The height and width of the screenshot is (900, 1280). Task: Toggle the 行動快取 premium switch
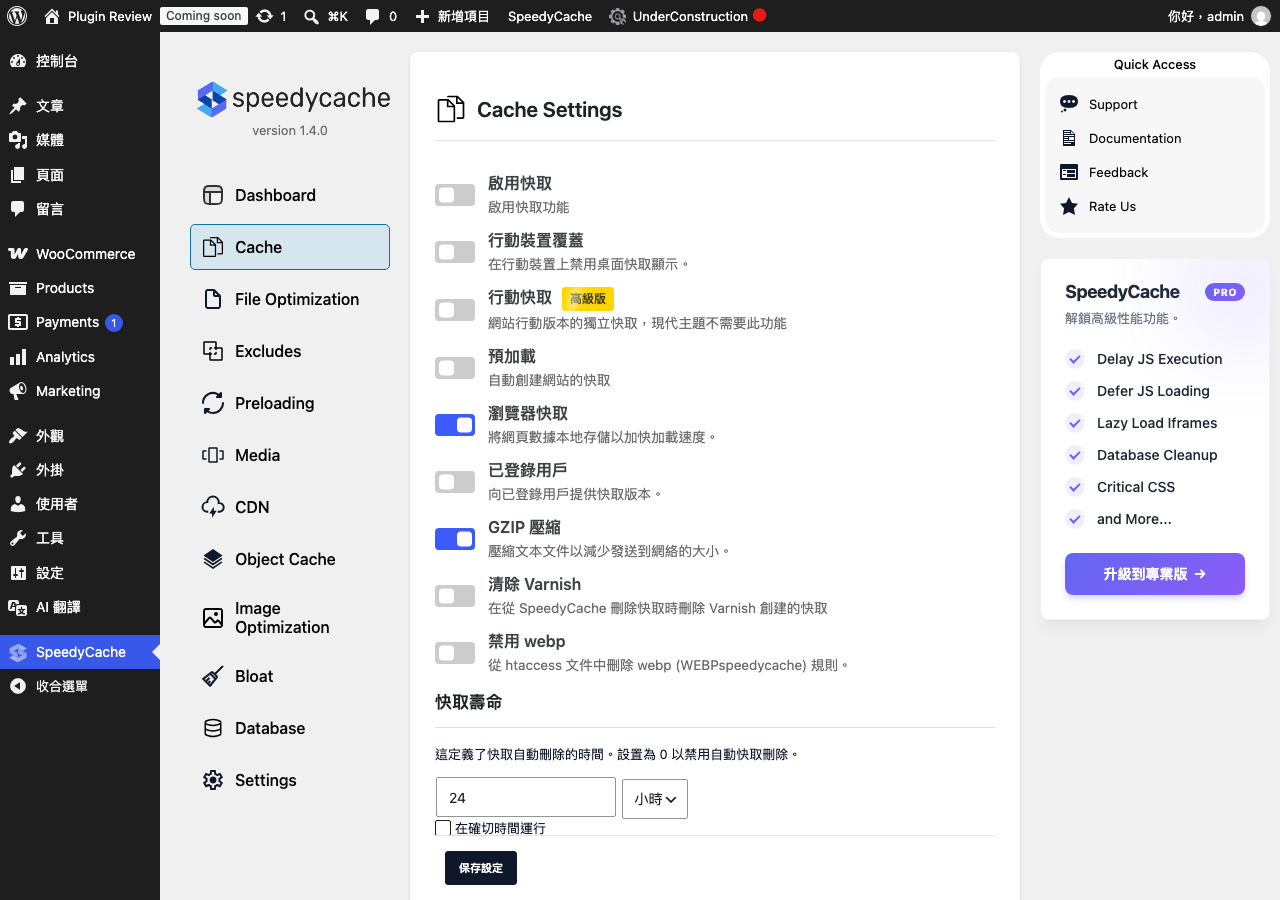click(455, 310)
